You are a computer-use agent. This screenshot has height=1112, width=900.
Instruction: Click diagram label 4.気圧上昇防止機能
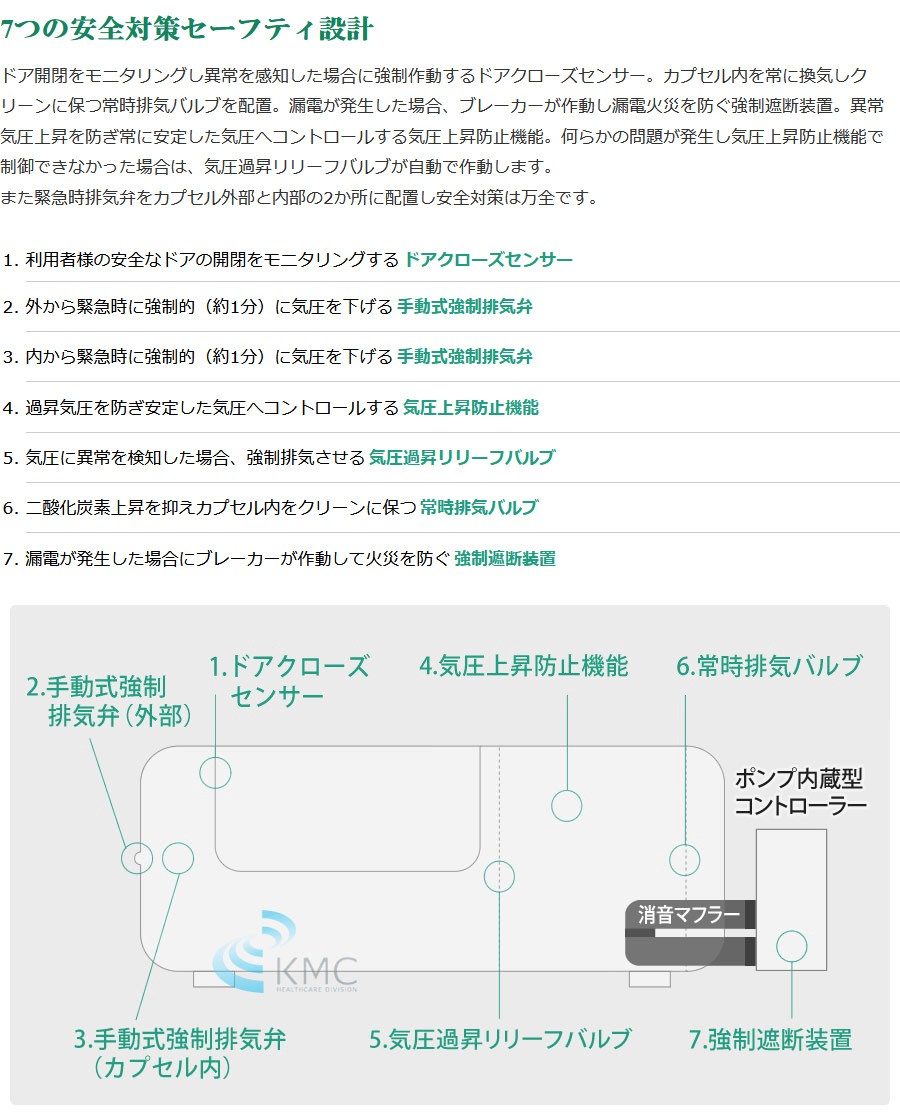coord(523,666)
